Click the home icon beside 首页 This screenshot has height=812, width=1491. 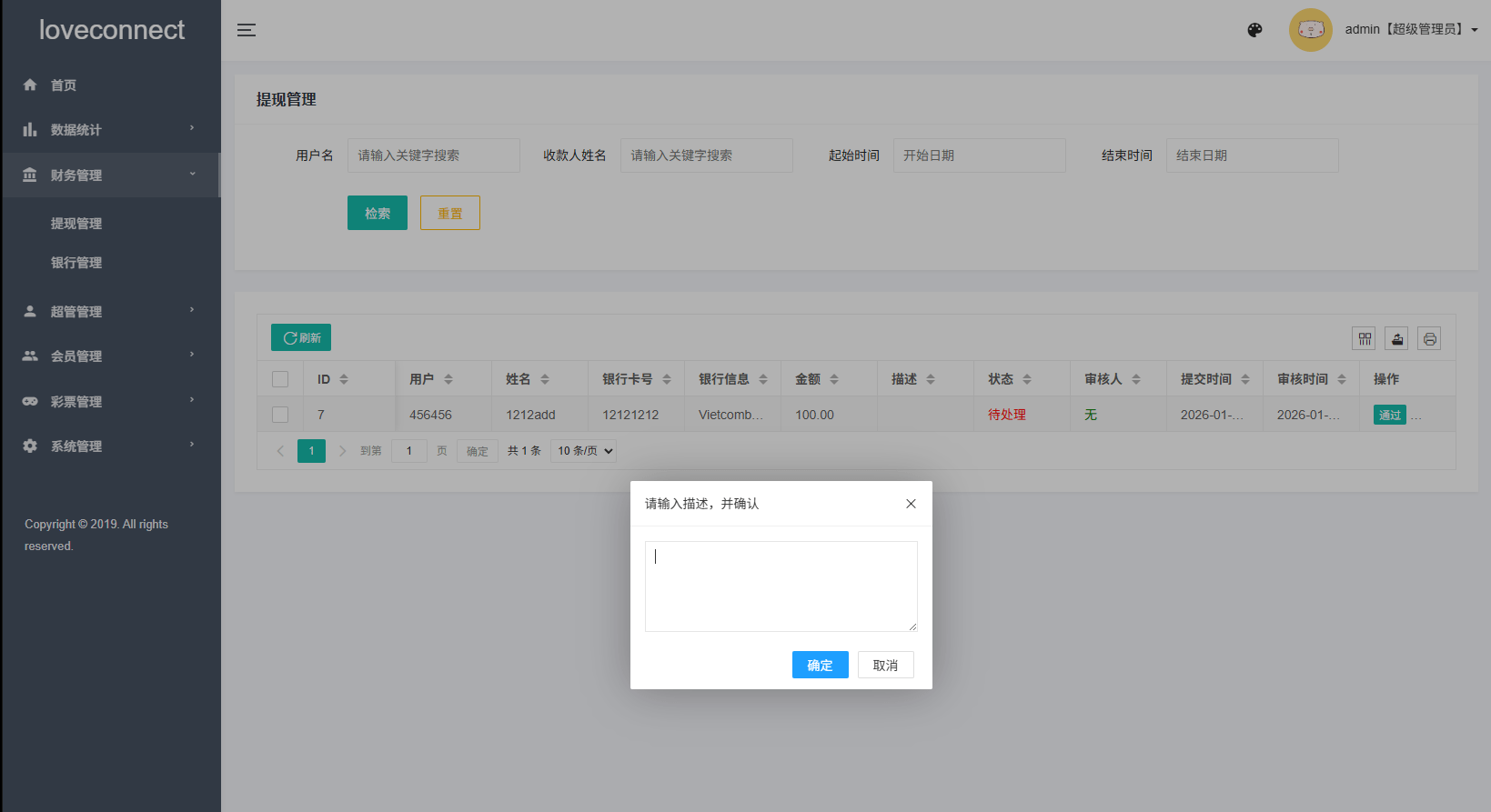(x=30, y=85)
